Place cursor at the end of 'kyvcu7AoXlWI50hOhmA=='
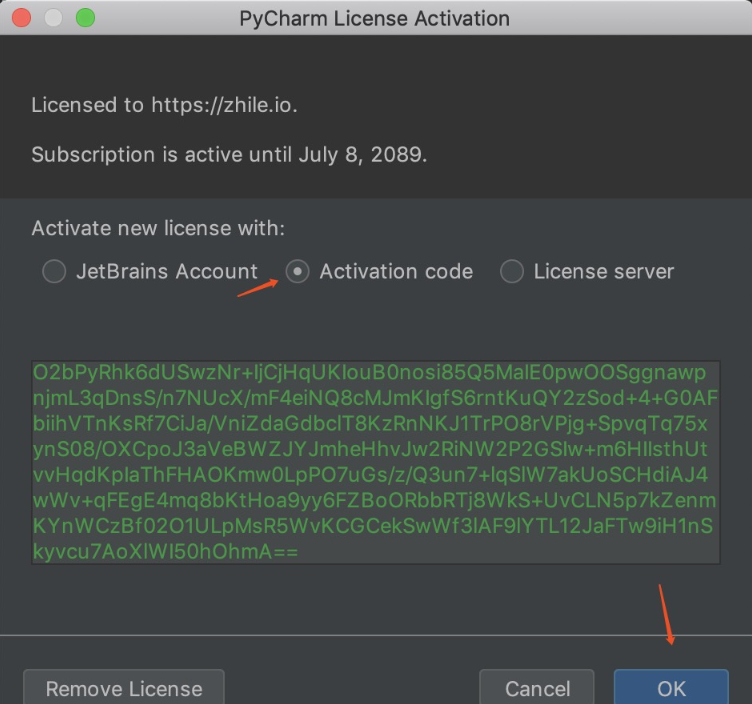Screen dimensions: 752x704 coord(299,551)
